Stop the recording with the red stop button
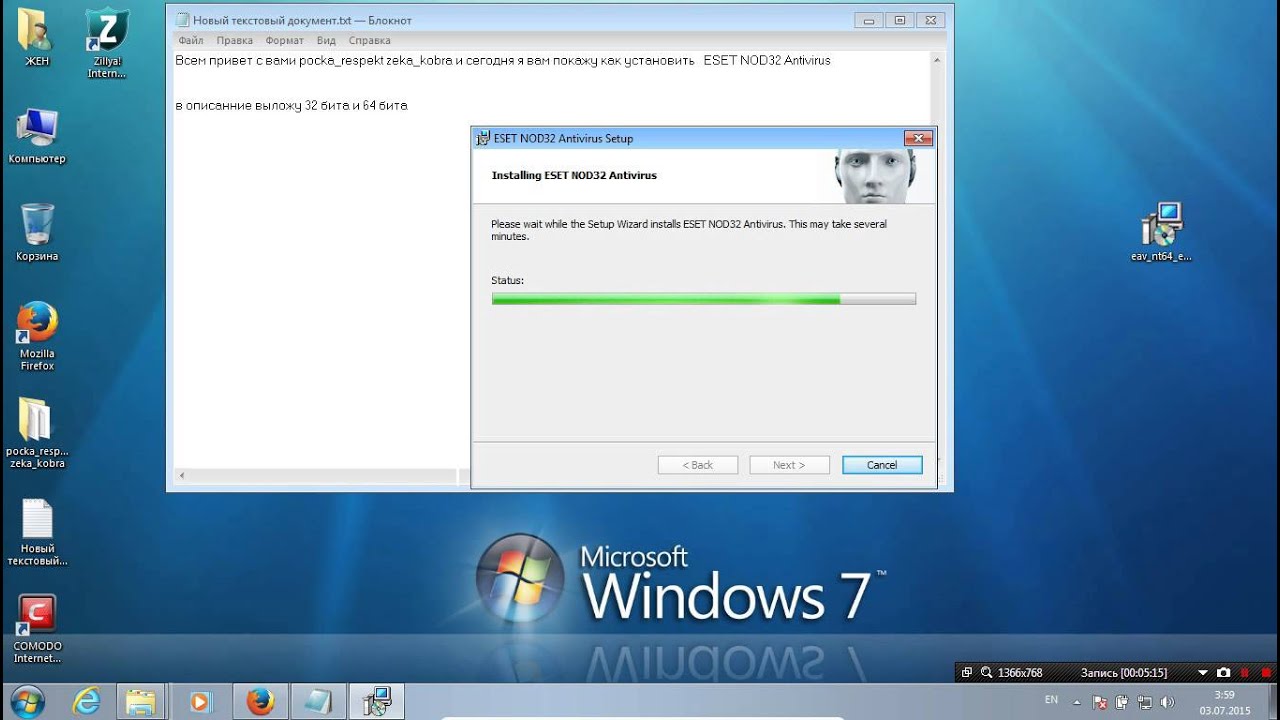The image size is (1280, 720). (x=1265, y=673)
